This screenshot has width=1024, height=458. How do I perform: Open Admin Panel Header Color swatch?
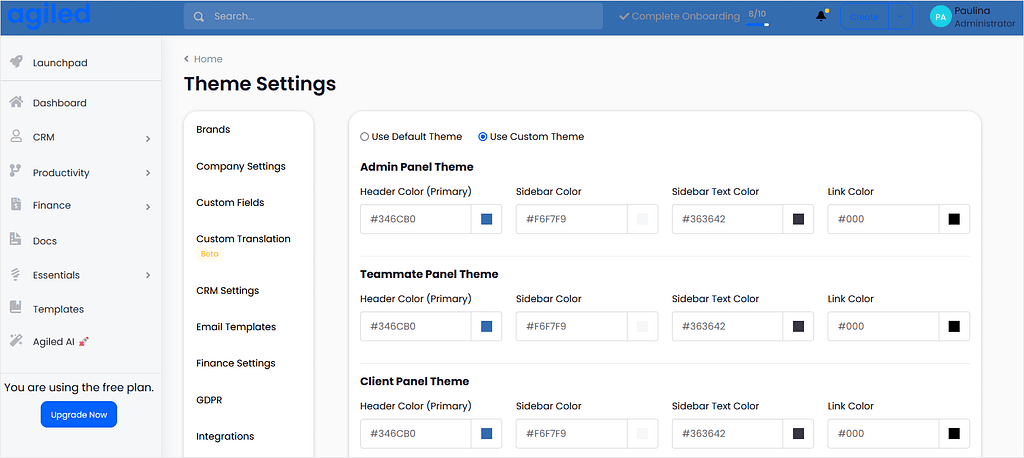point(487,219)
